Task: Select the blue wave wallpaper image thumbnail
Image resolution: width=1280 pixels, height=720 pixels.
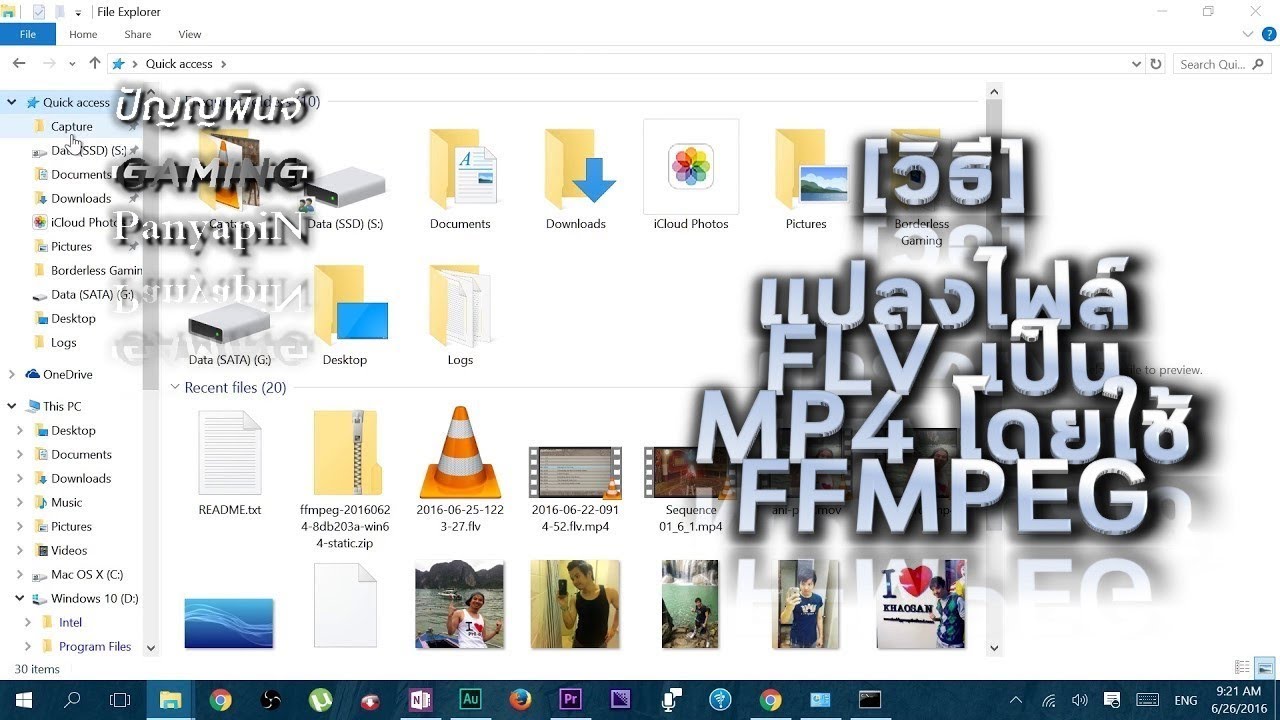Action: click(x=229, y=623)
